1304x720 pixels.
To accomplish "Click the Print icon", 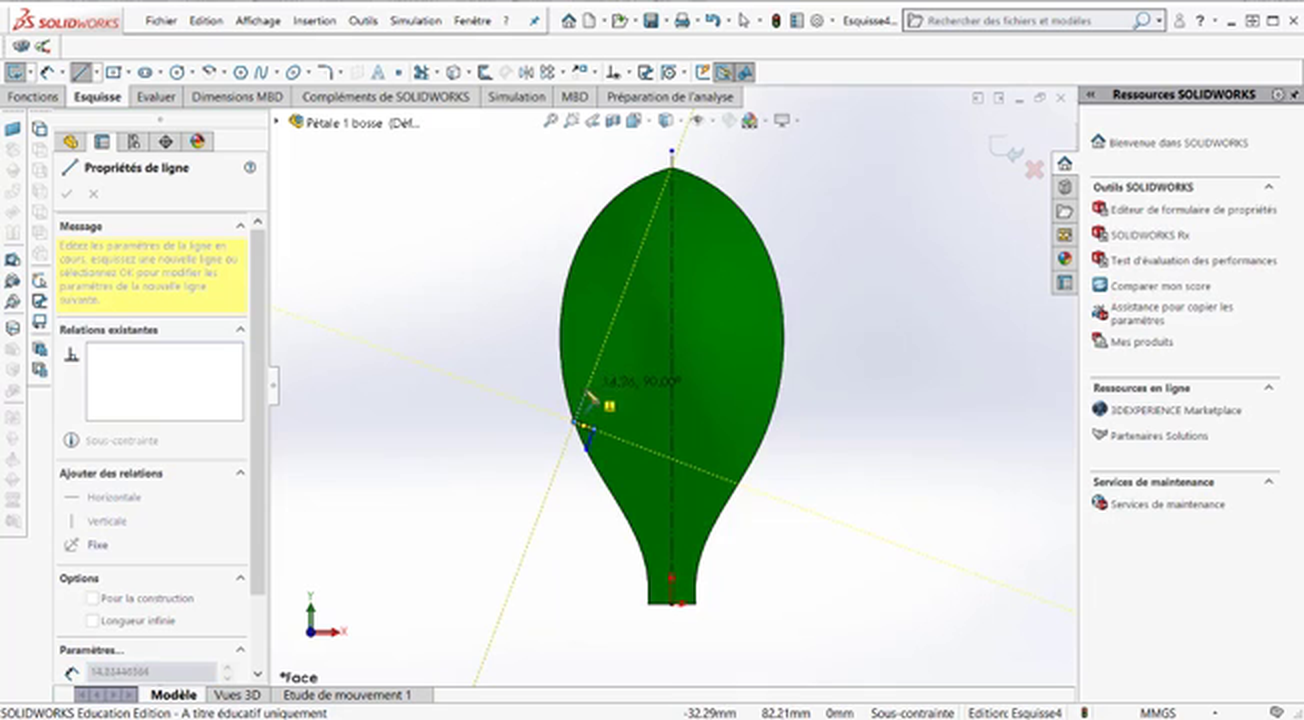I will coord(681,21).
